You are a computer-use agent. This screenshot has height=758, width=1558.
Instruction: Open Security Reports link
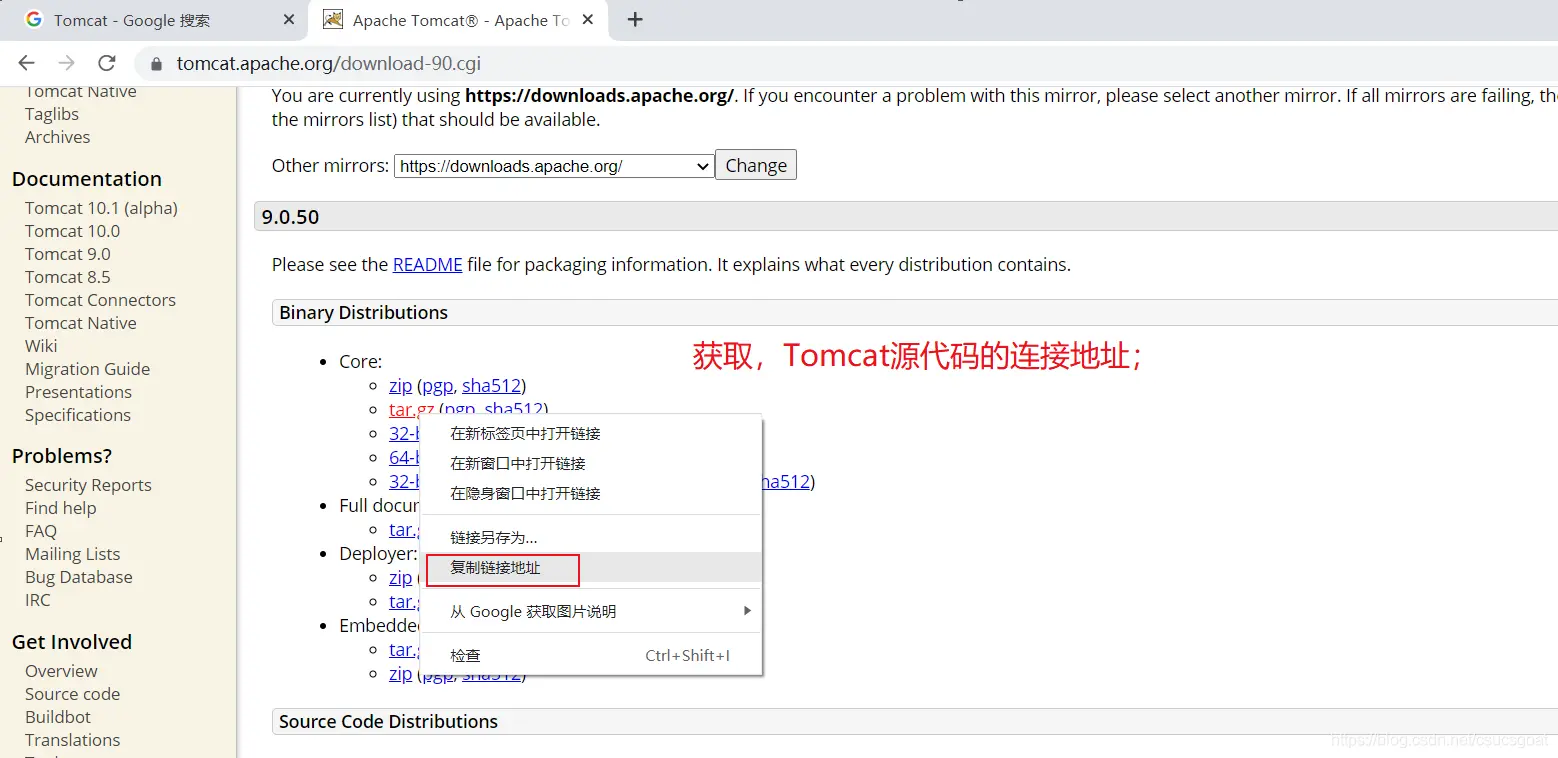click(x=88, y=485)
